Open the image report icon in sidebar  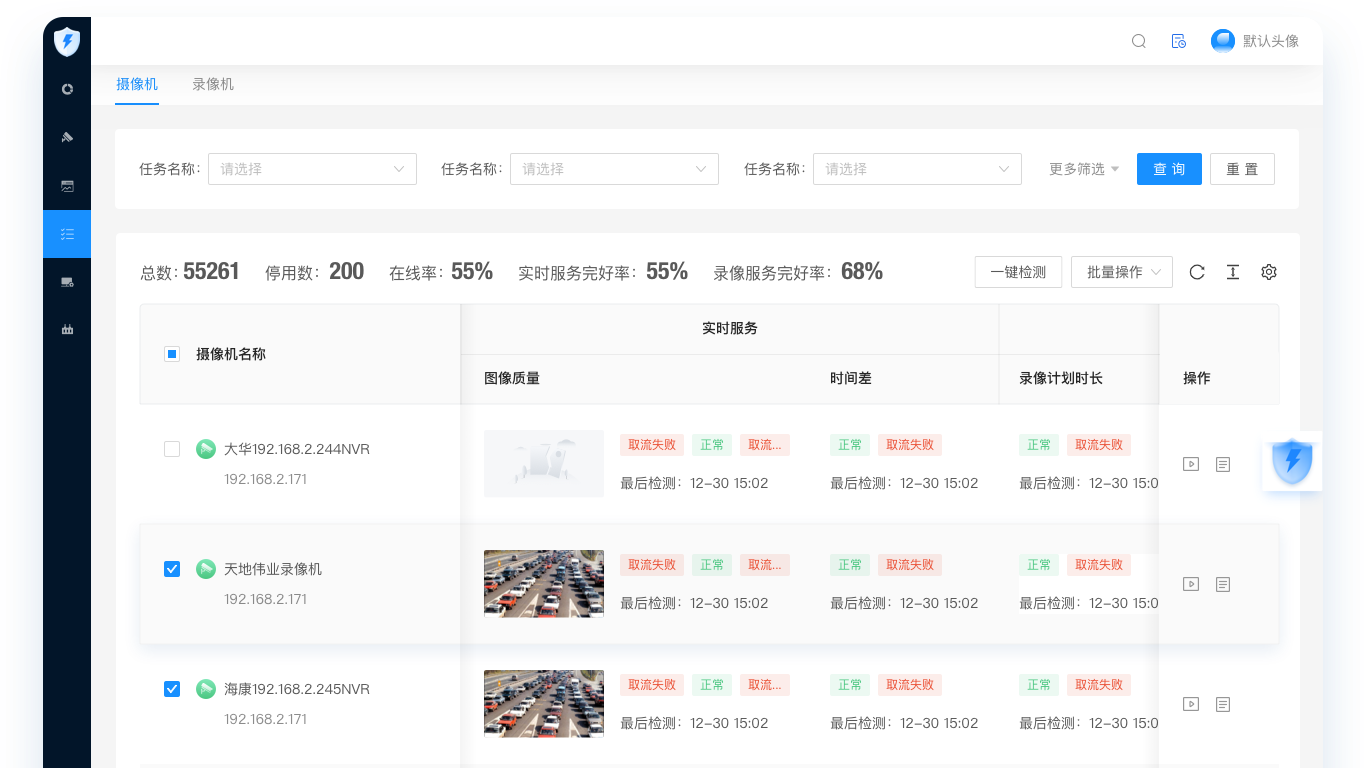pyautogui.click(x=67, y=185)
